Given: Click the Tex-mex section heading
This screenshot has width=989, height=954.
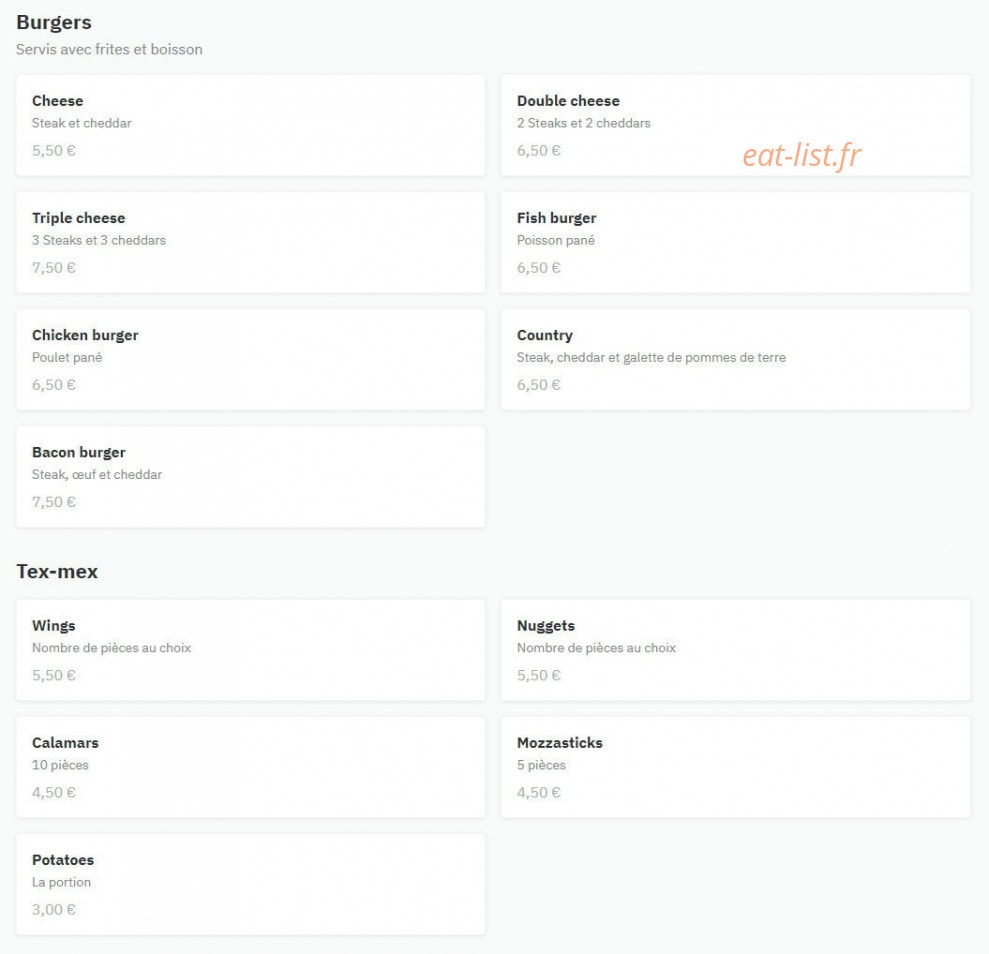Looking at the screenshot, I should pyautogui.click(x=57, y=571).
